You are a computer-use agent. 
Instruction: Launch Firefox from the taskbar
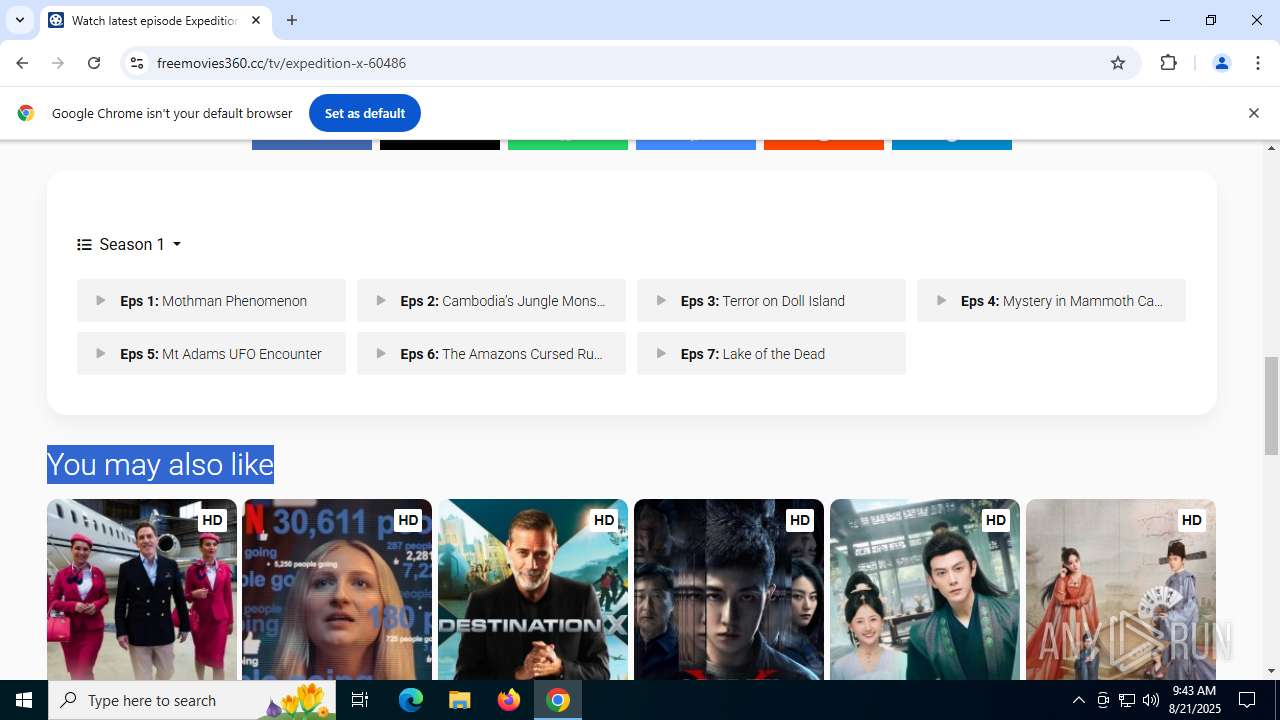[509, 700]
